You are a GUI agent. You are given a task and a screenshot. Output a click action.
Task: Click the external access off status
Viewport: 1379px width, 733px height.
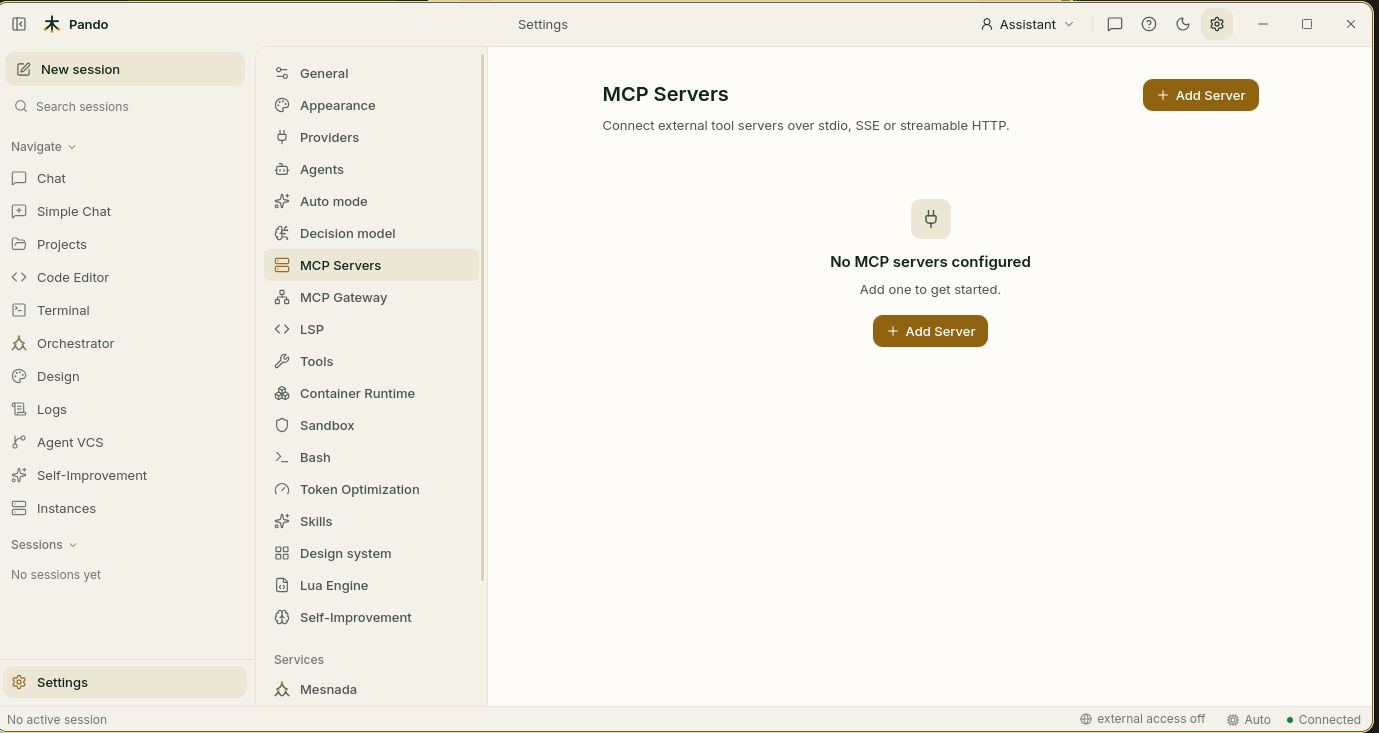pyautogui.click(x=1142, y=719)
